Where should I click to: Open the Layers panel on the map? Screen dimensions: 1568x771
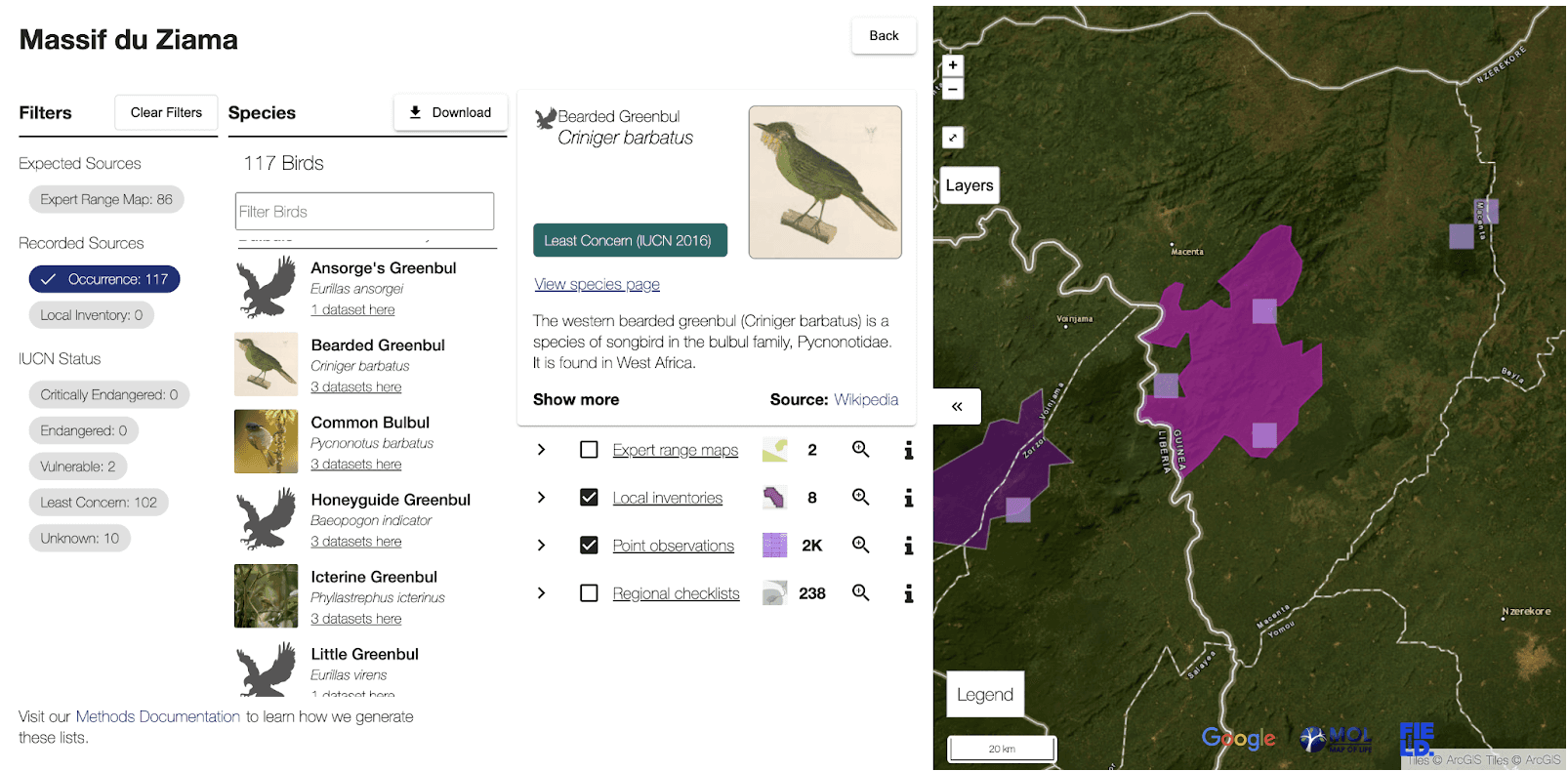point(970,185)
